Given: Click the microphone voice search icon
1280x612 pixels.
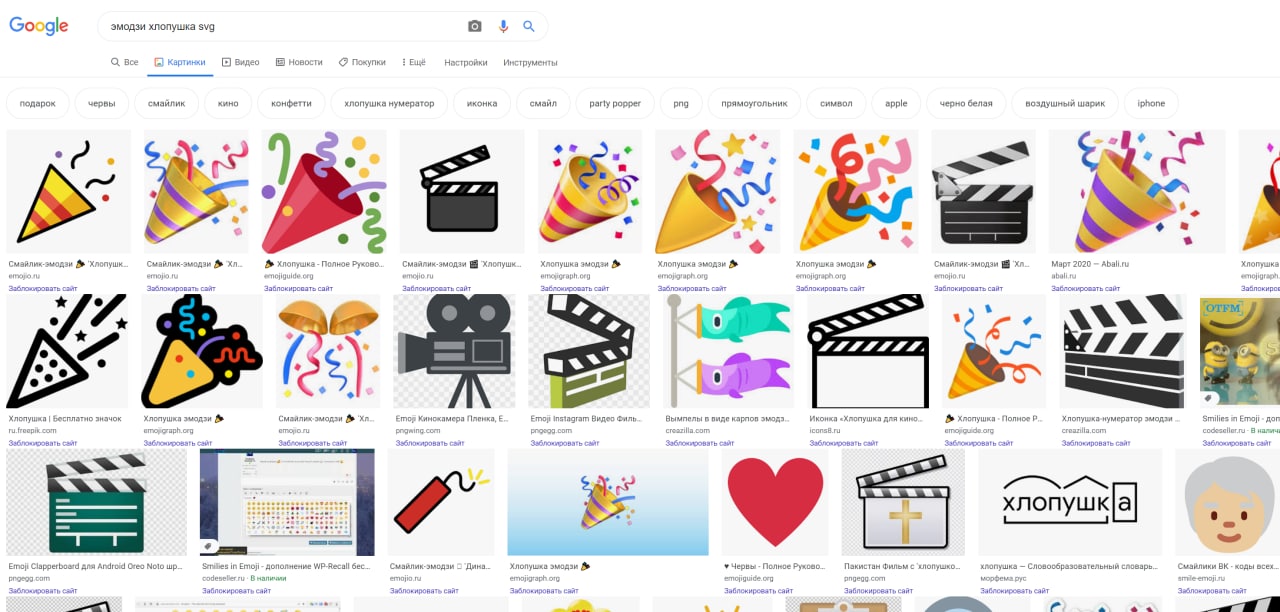Looking at the screenshot, I should (x=503, y=26).
